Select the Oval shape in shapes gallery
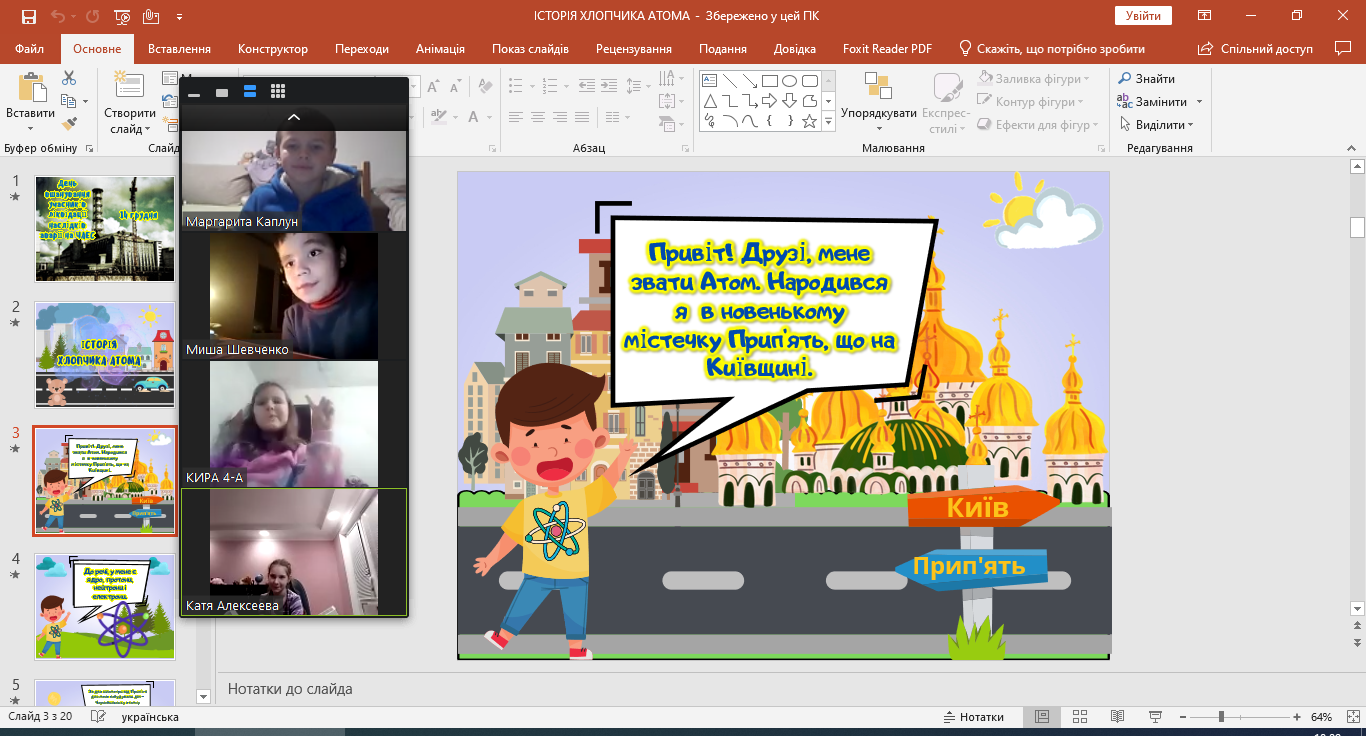The height and width of the screenshot is (736, 1366). coord(789,81)
